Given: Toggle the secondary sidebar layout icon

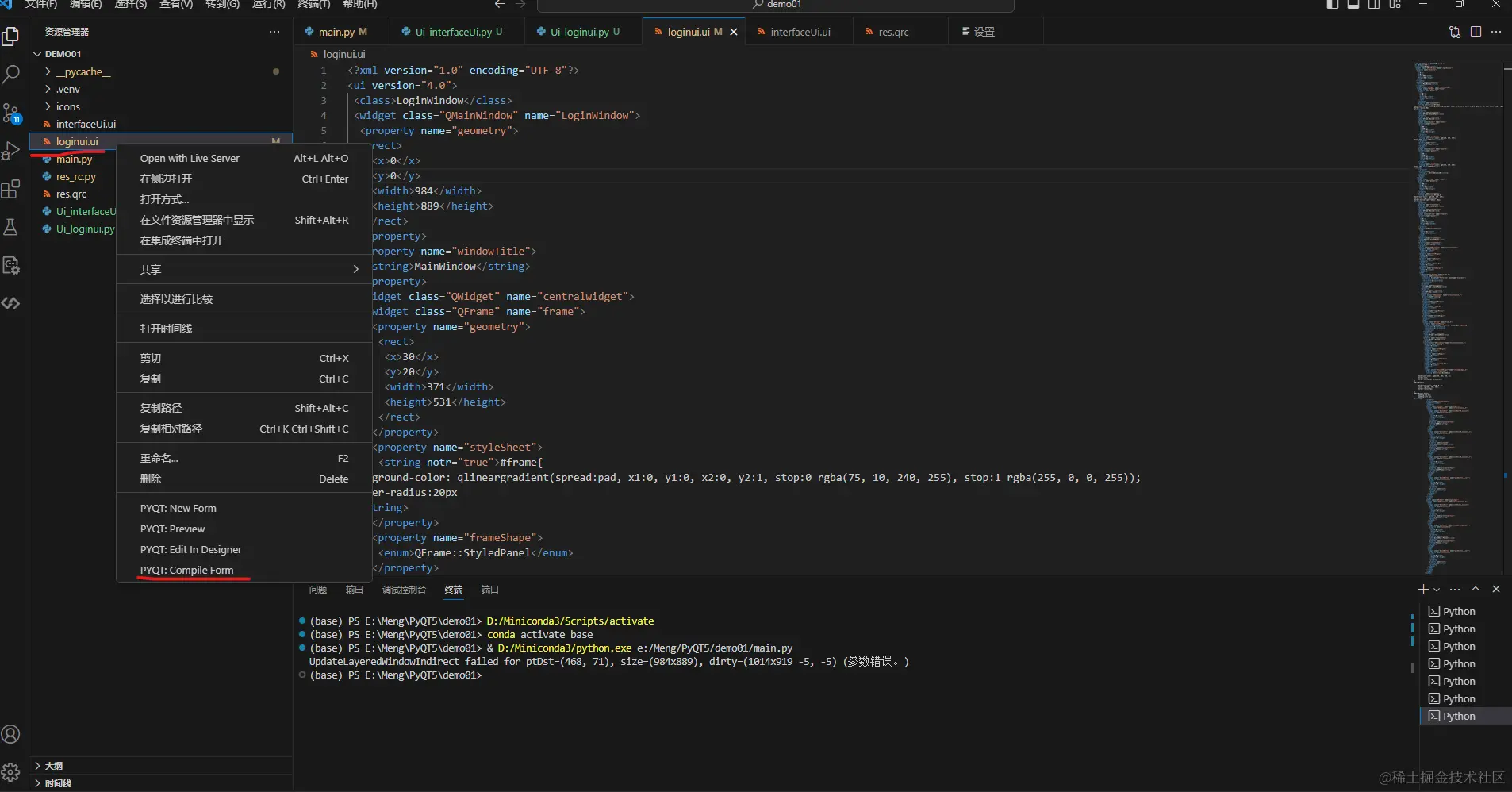Looking at the screenshot, I should pyautogui.click(x=1373, y=5).
